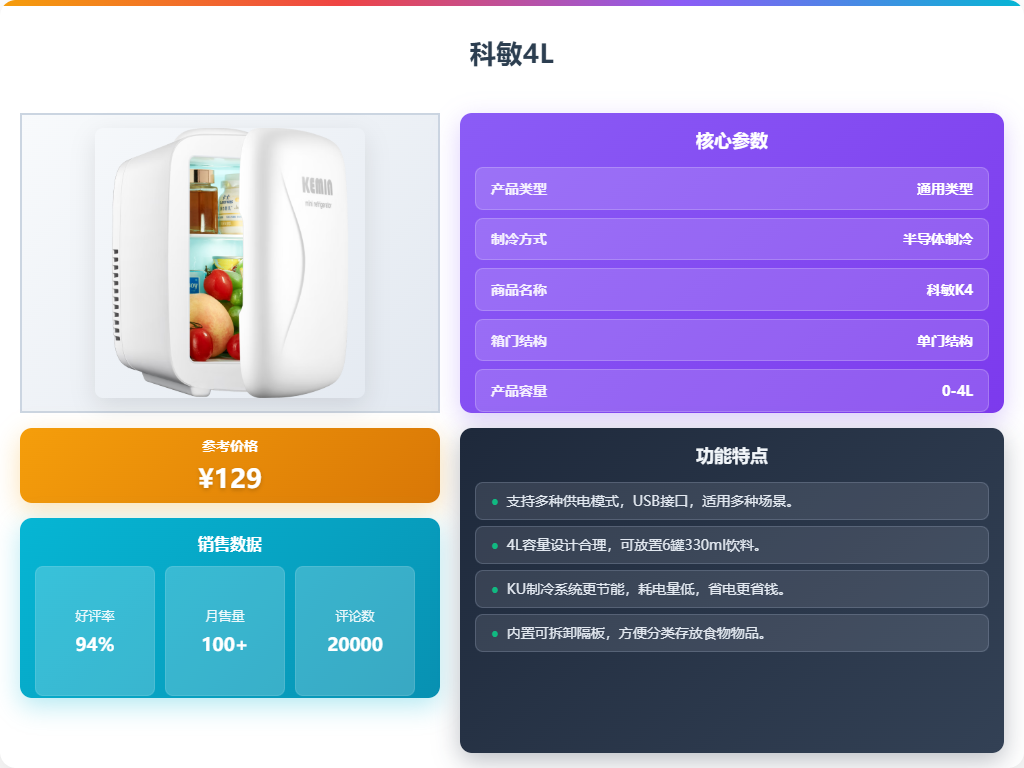Screen dimensions: 1024x768
Task: Select the 箱门结构 单门结构 parameter row
Action: tap(731, 340)
